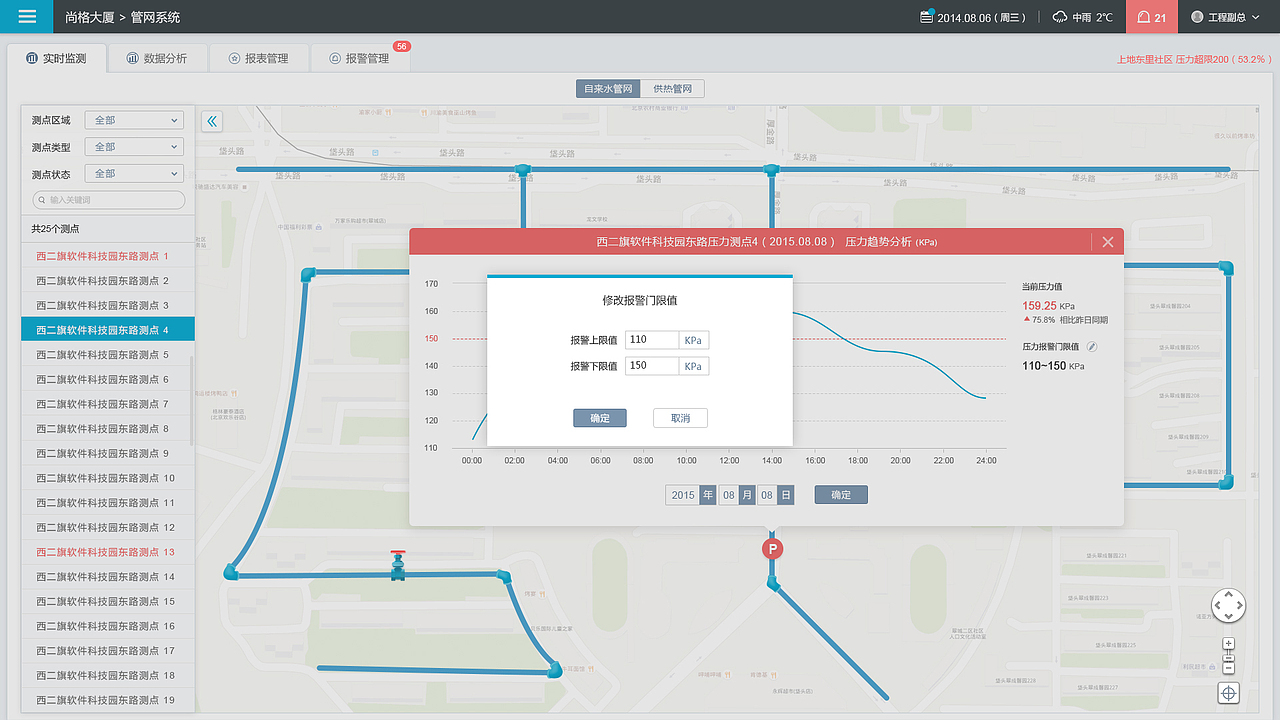
Task: Collapse the measuring point sidebar panel
Action: click(x=212, y=121)
